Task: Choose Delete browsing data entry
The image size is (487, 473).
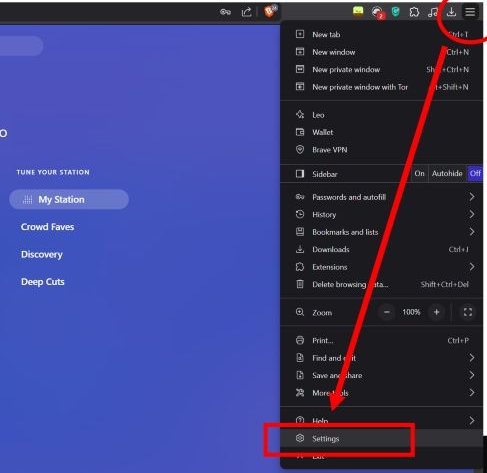Action: tap(381, 284)
